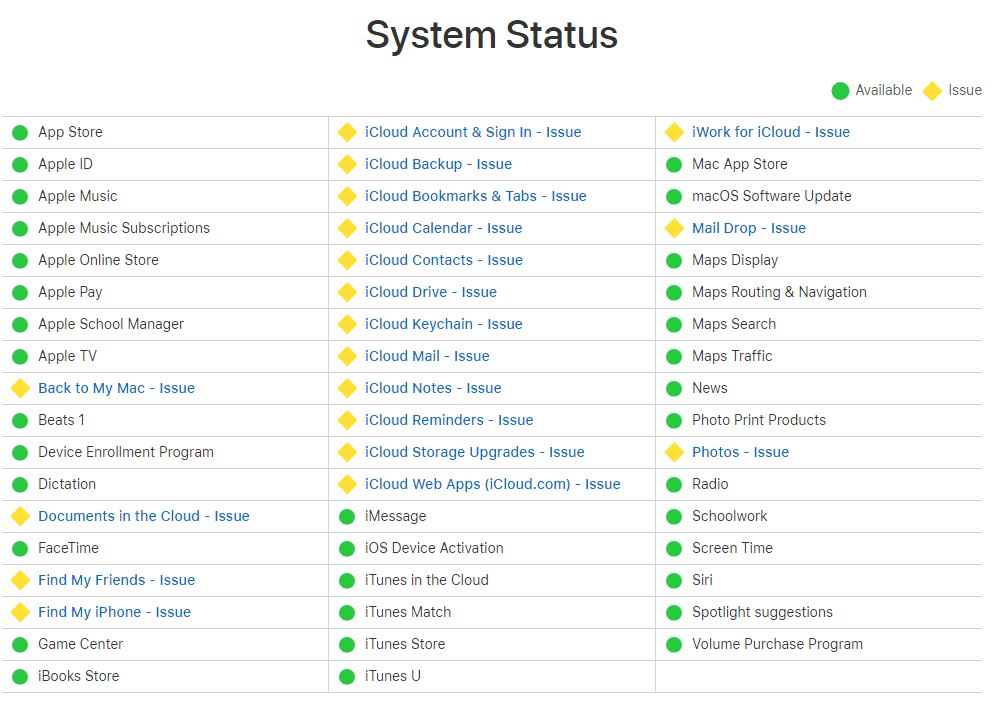Click the green Available dot in the legend
This screenshot has width=995, height=706.
tap(840, 91)
